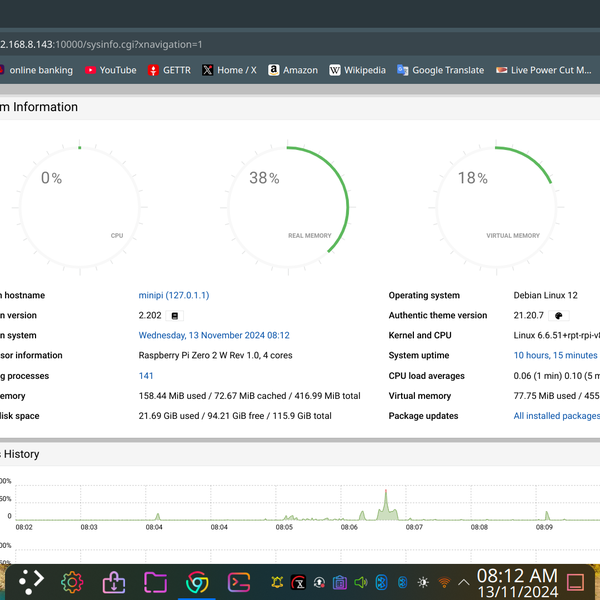This screenshot has height=600, width=600.
Task: Click the Webmin version changelog icon
Action: (176, 316)
